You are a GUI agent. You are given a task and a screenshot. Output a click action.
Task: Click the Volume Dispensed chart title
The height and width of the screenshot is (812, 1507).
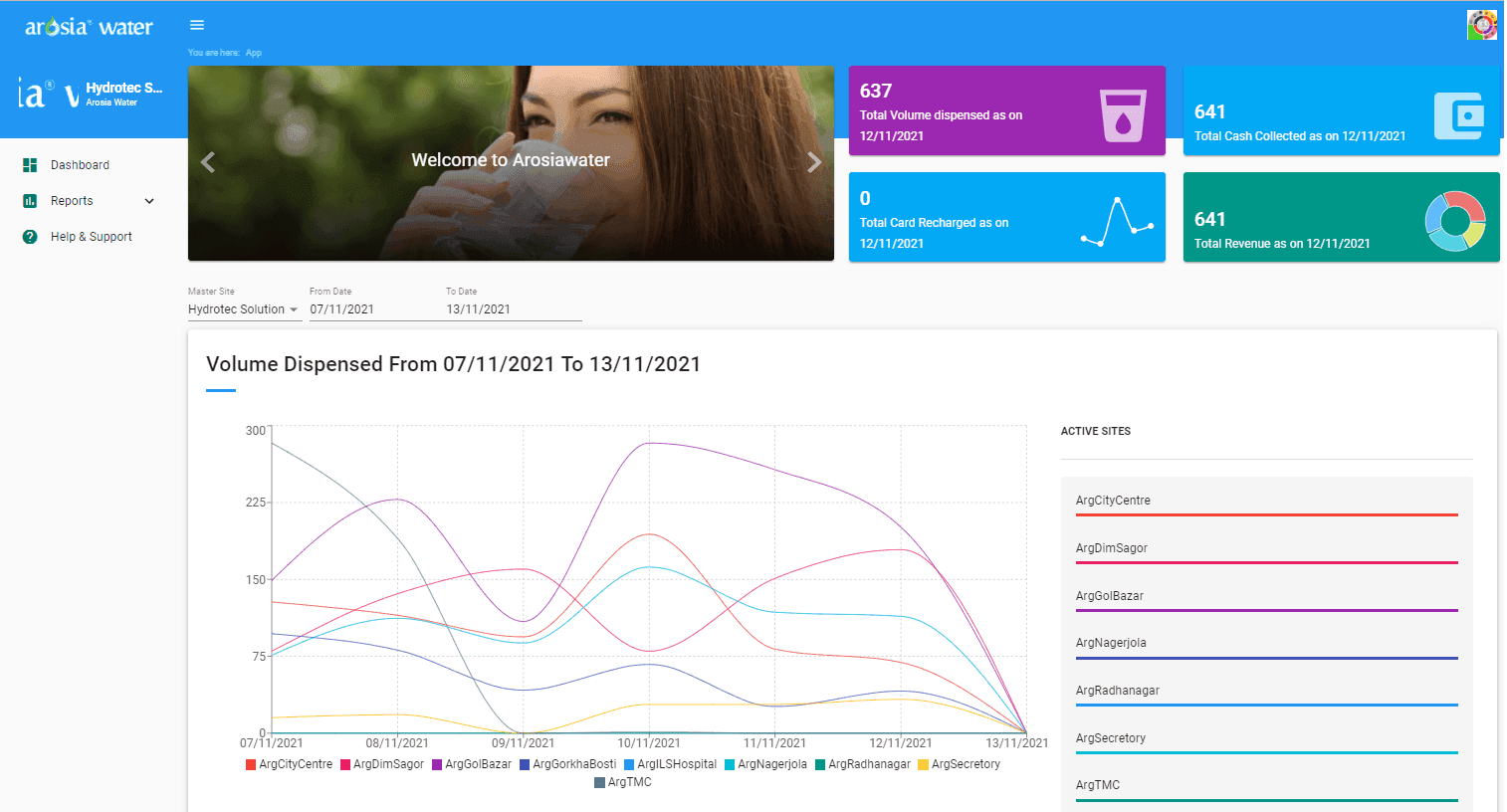point(453,364)
